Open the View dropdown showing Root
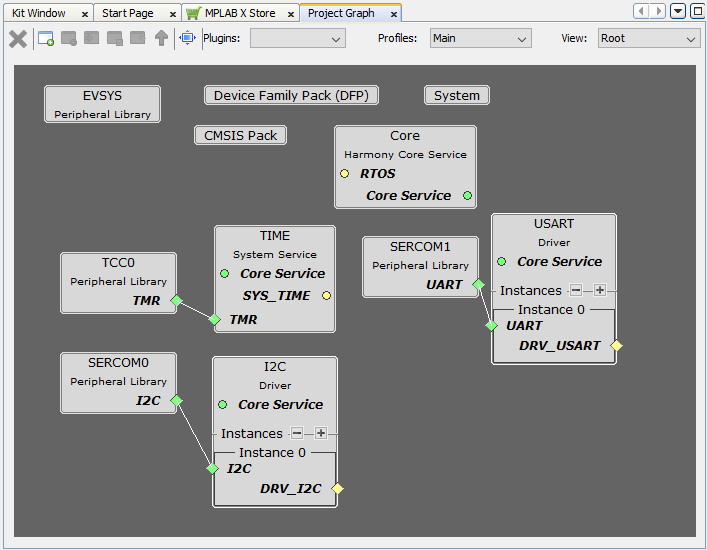 [x=649, y=39]
